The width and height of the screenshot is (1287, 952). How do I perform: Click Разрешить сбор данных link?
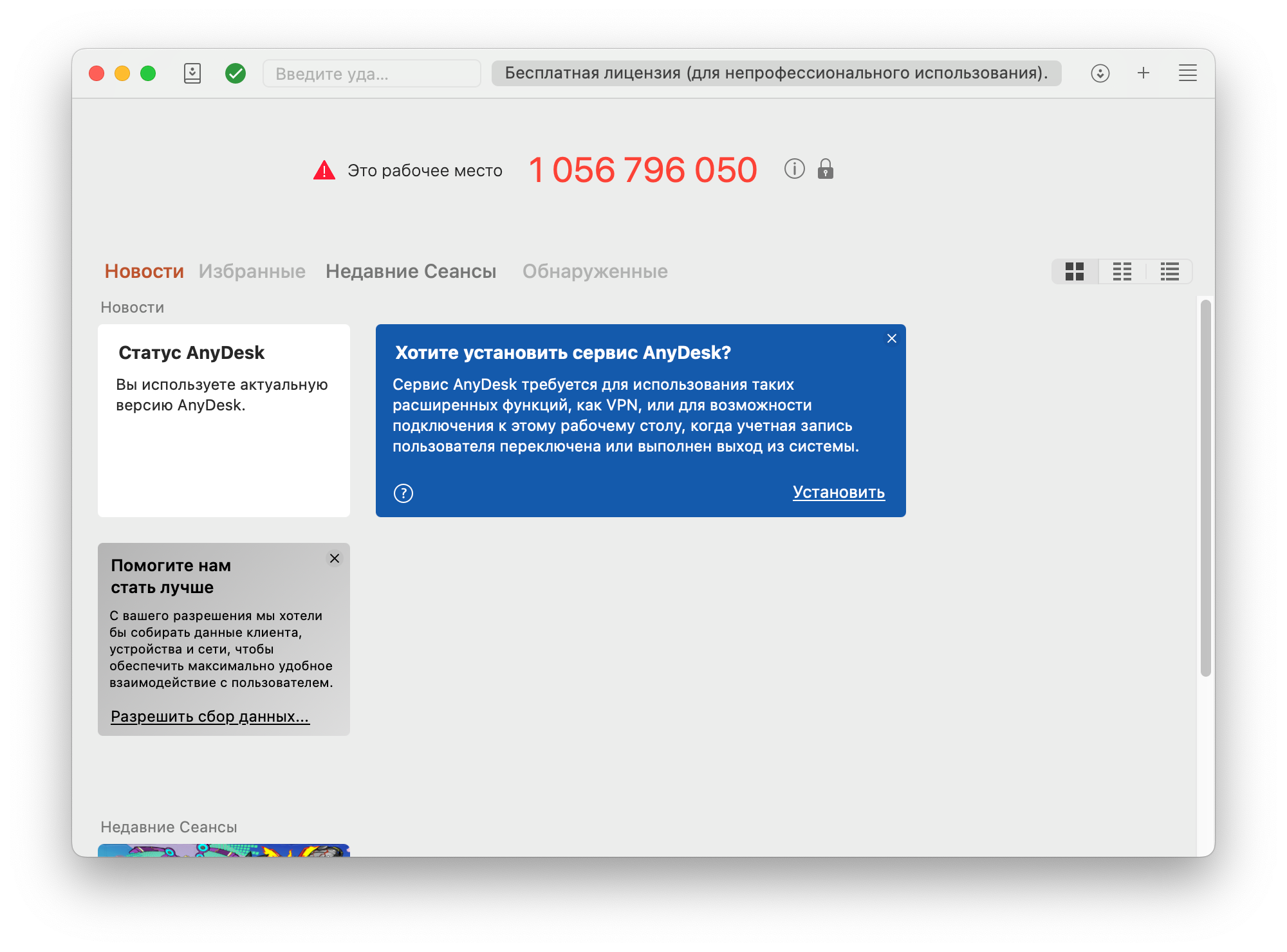coord(210,717)
